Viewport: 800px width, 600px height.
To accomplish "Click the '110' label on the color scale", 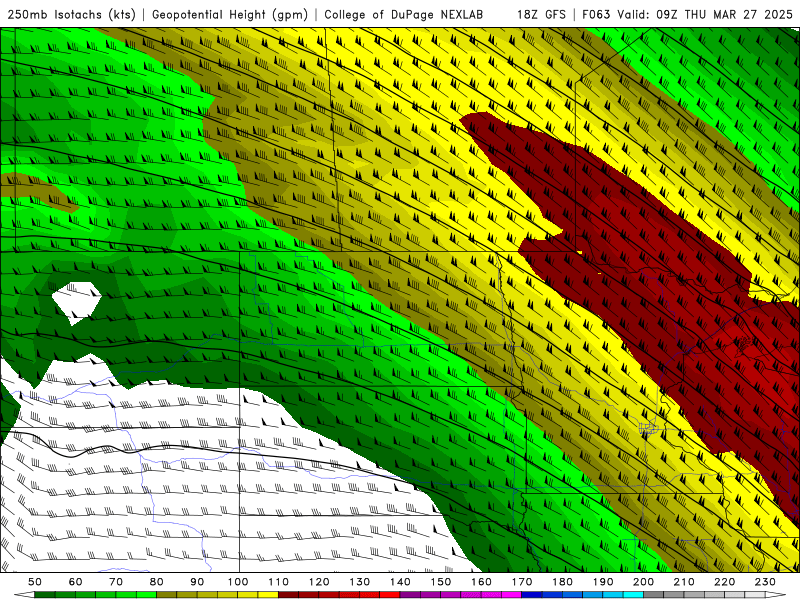I will [x=279, y=582].
